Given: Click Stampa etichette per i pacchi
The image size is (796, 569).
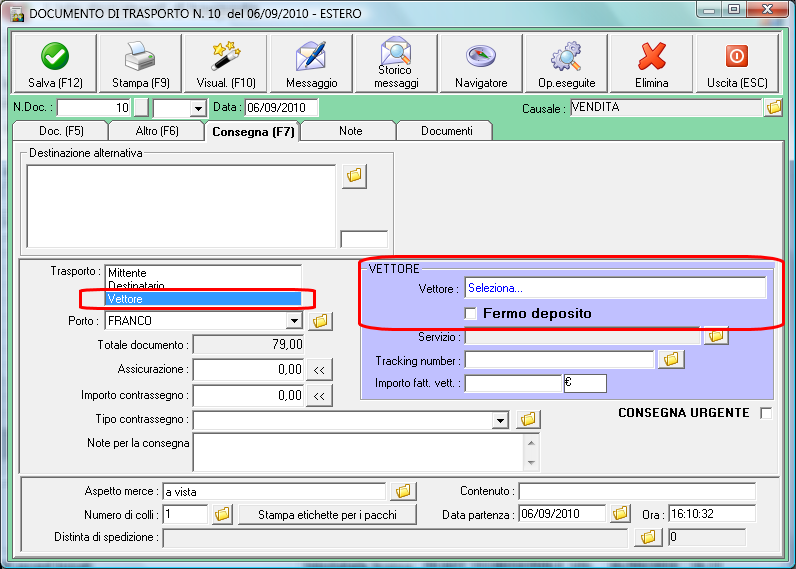Looking at the screenshot, I should (327, 515).
